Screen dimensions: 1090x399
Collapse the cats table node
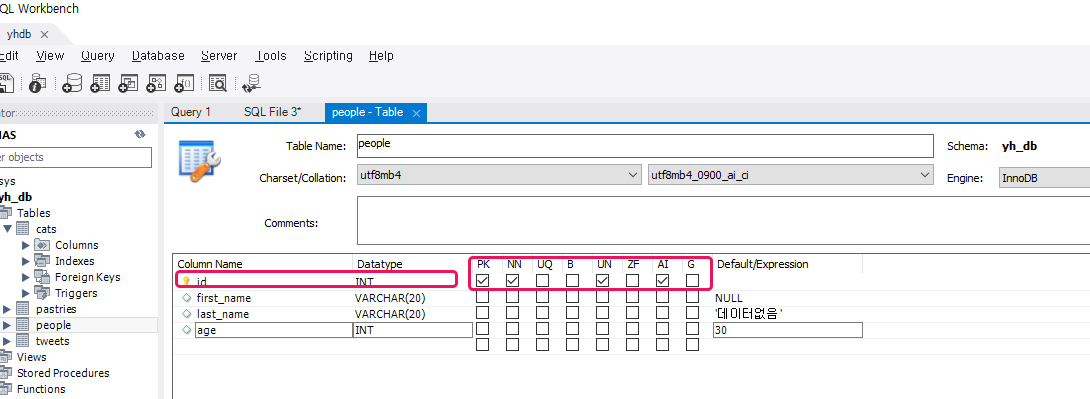(x=7, y=229)
